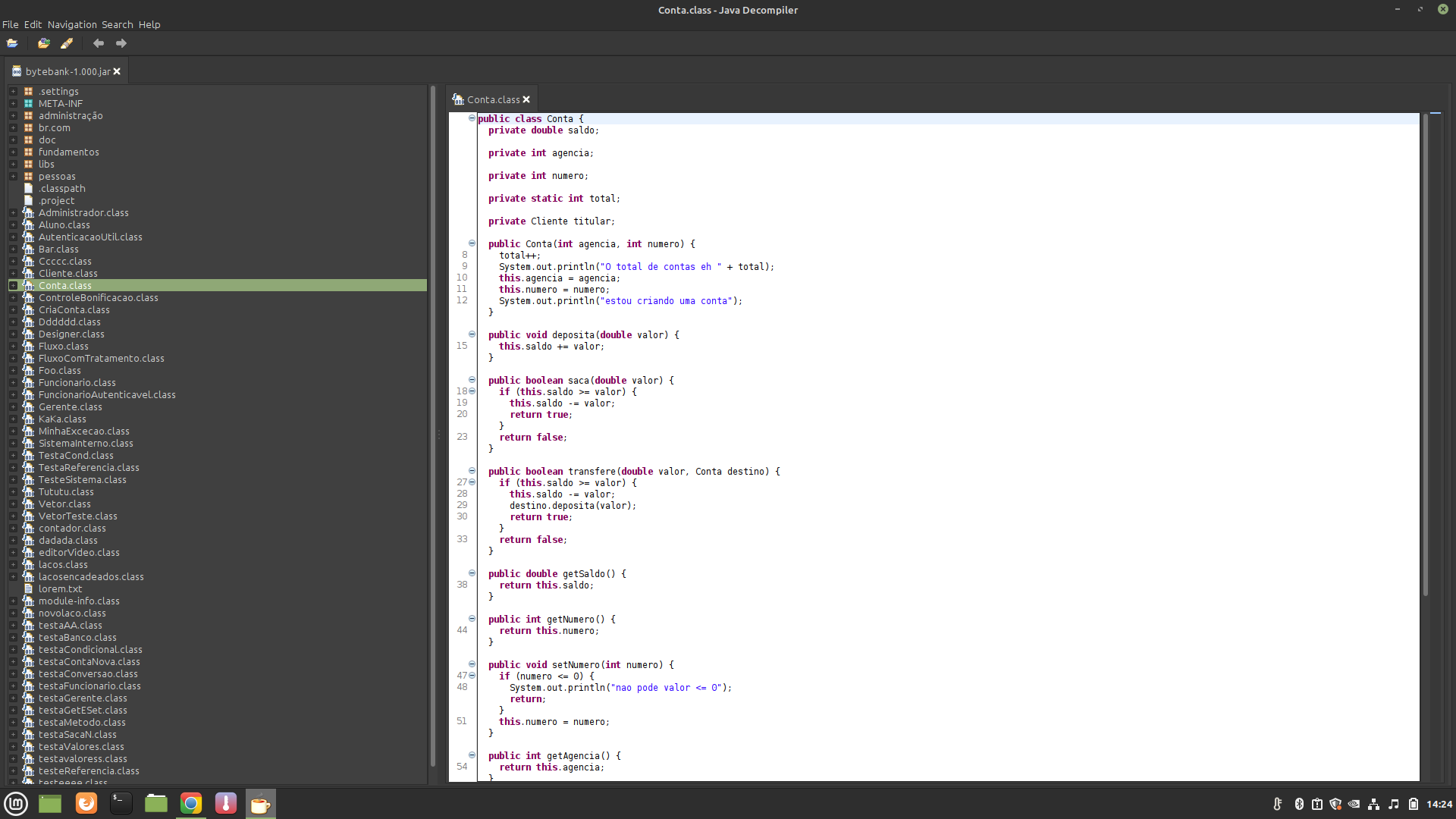This screenshot has width=1456, height=819.
Task: Open the File menu
Action: click(x=11, y=24)
